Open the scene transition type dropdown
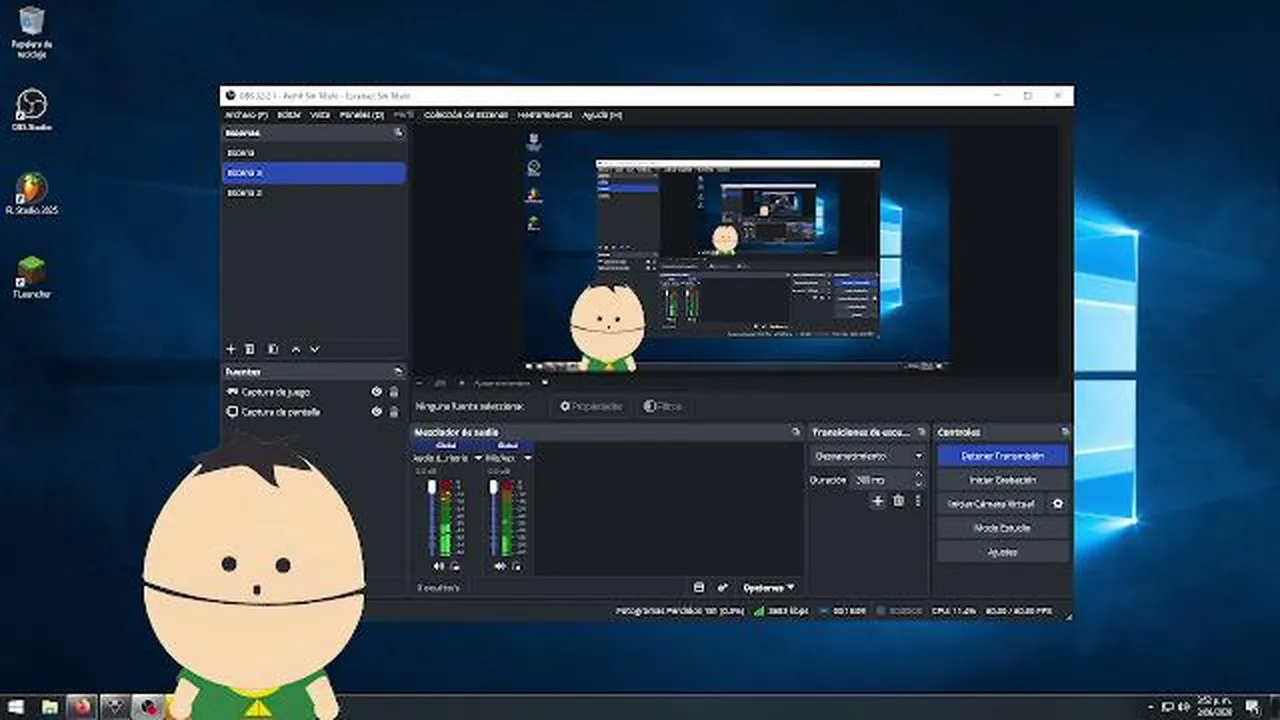 [x=868, y=456]
